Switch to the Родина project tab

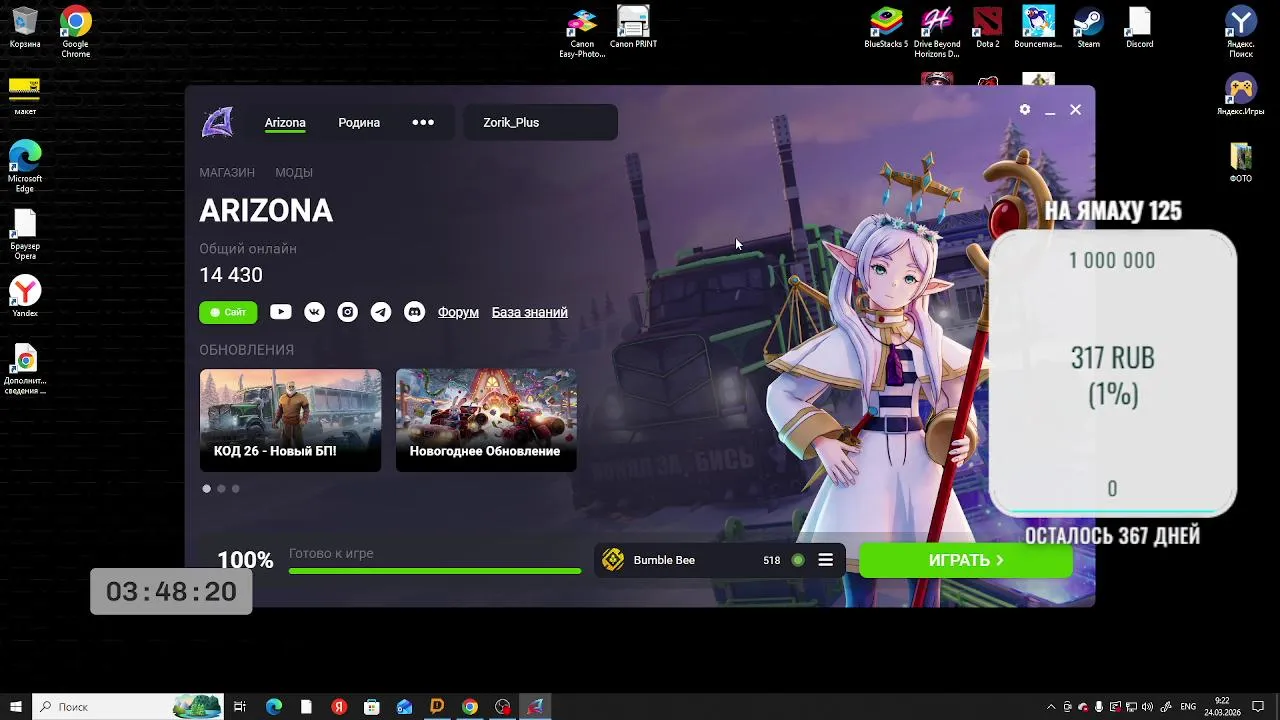coord(359,123)
